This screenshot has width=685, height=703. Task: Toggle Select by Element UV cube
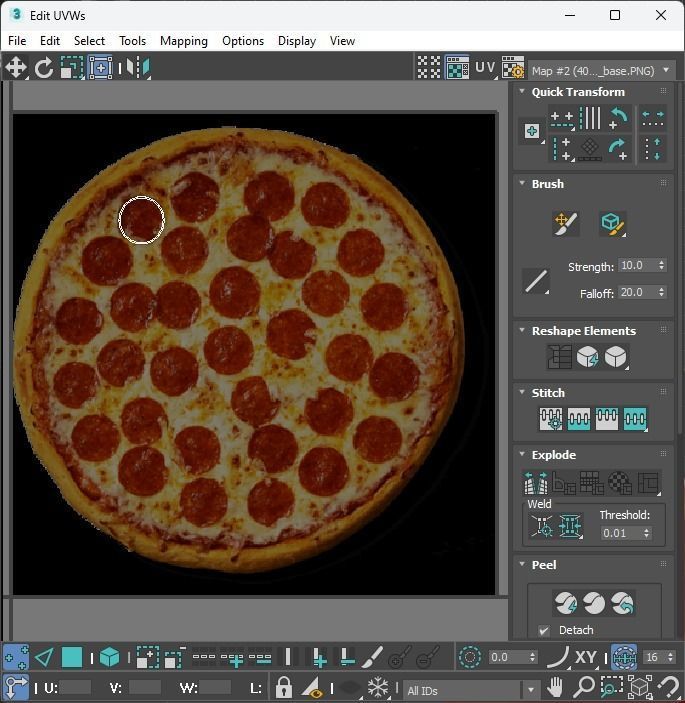tap(109, 658)
